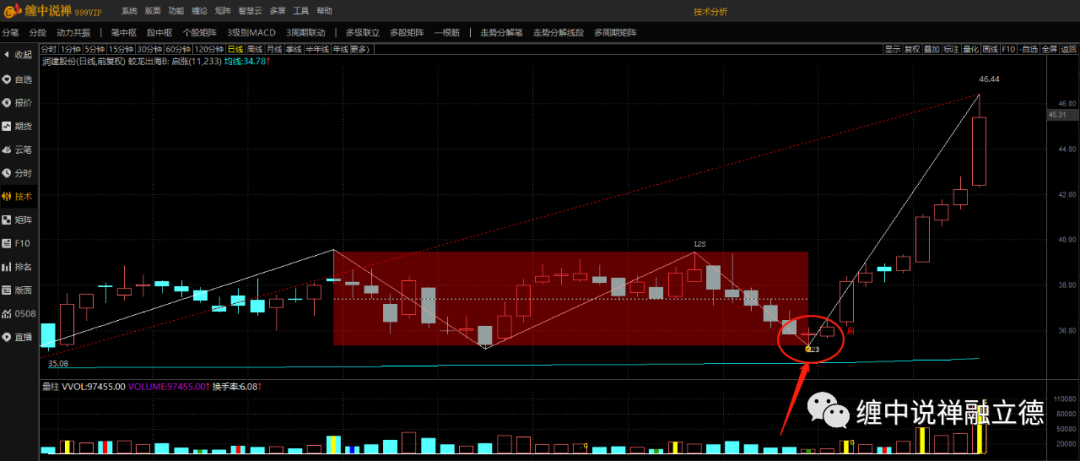
Task: Open 云笔 in the sidebar
Action: click(19, 150)
